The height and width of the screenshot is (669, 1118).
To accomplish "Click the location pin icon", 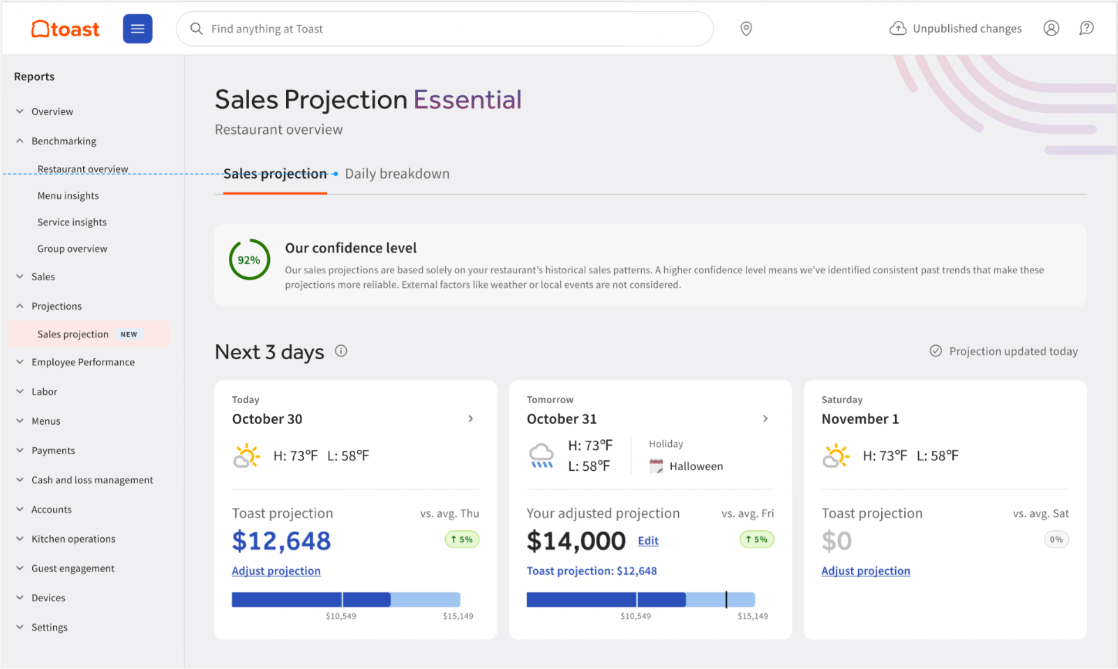I will click(746, 29).
